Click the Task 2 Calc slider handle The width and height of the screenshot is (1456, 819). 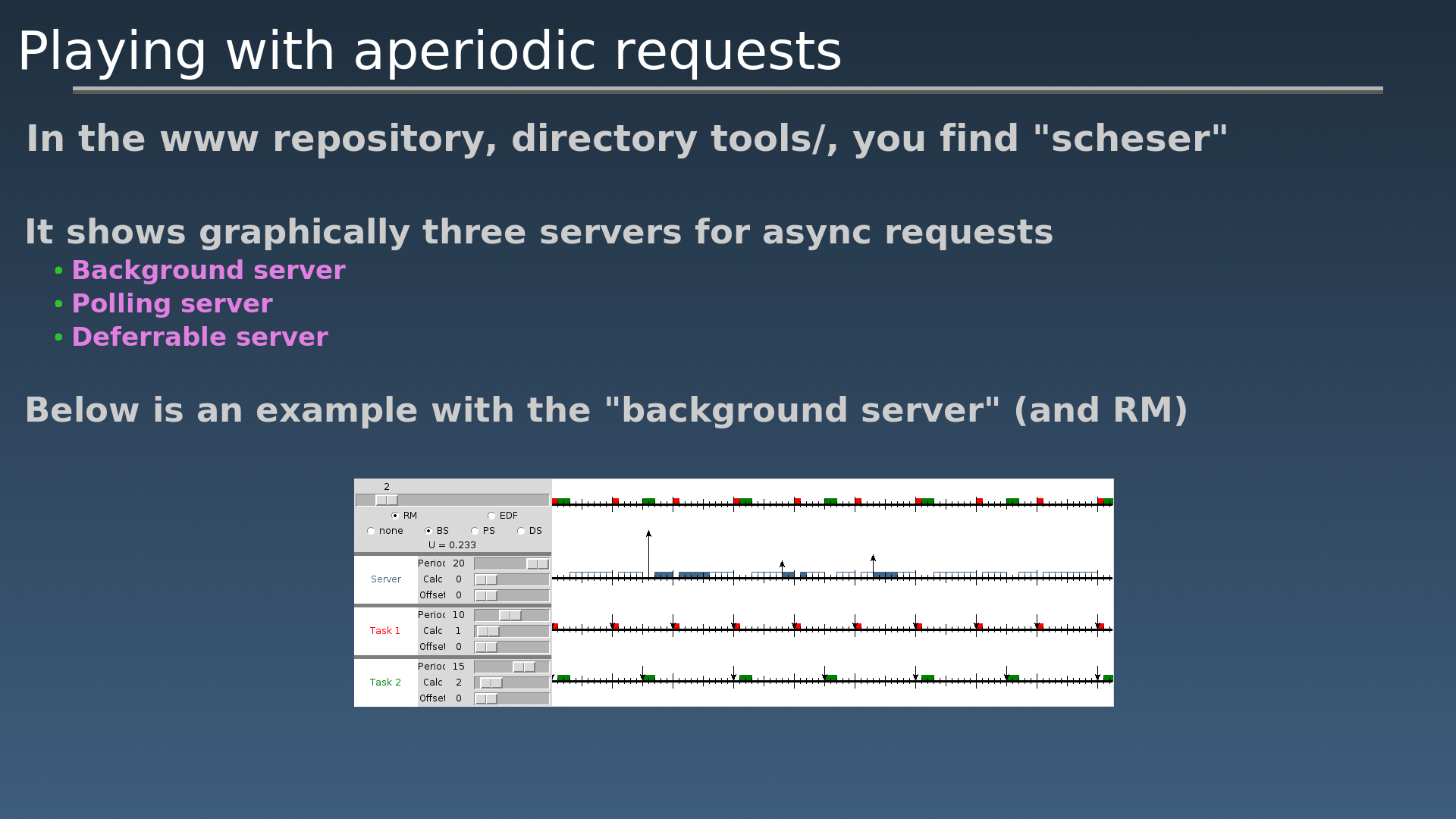coord(491,683)
